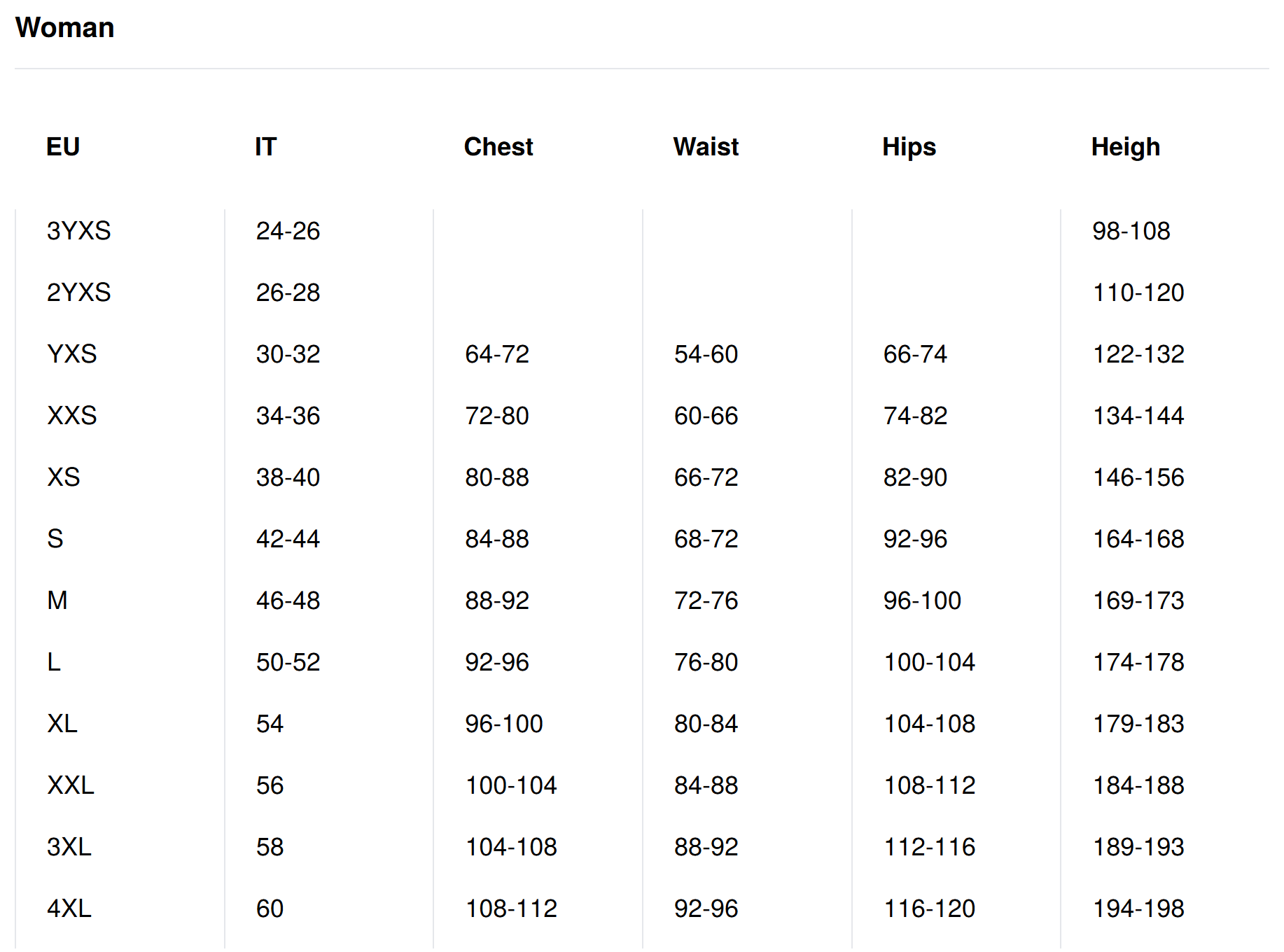The width and height of the screenshot is (1284, 952).
Task: Click the L height value 174-178
Action: coord(1138,662)
